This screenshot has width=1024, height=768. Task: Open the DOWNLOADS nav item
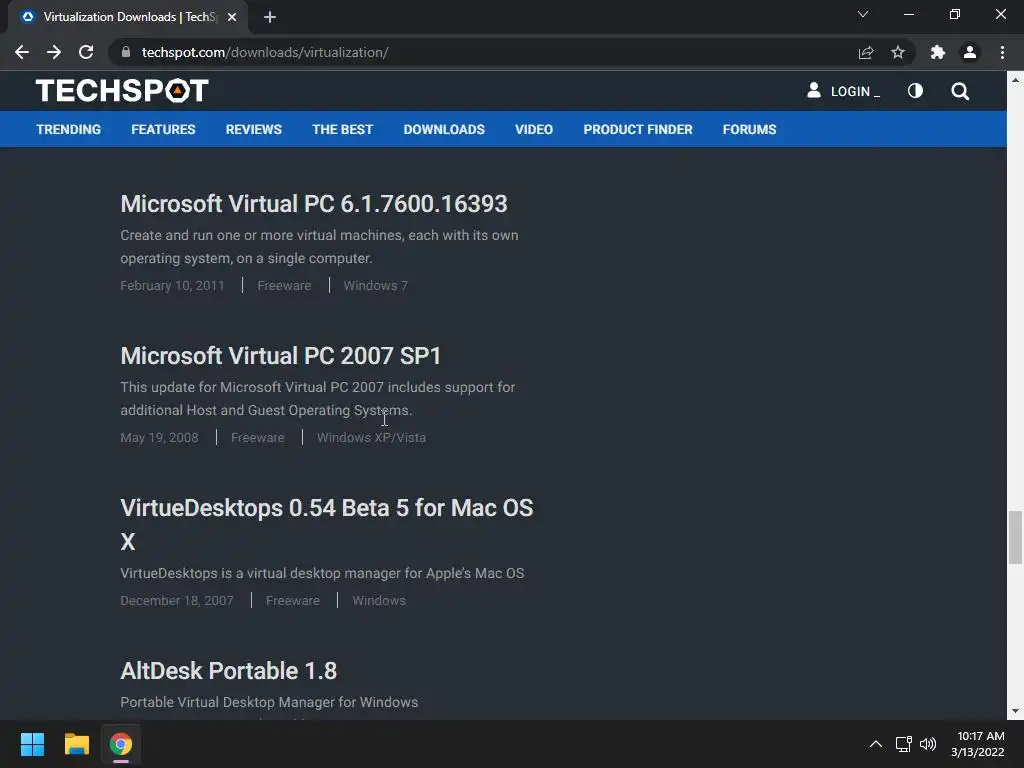point(444,129)
